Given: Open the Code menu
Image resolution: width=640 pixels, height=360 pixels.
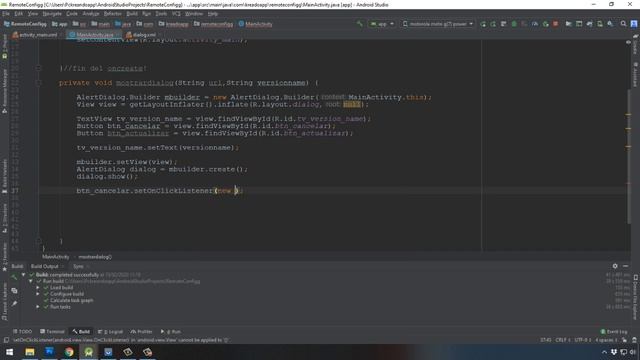Looking at the screenshot, I should point(72,13).
